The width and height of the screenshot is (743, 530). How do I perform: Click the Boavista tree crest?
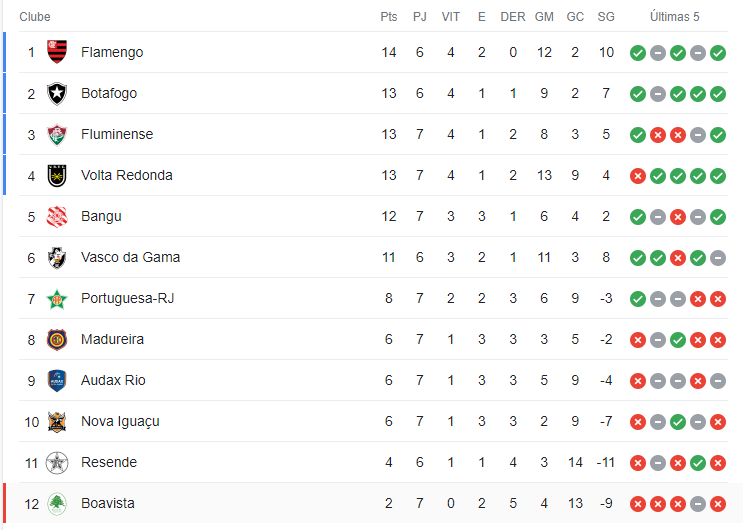click(57, 503)
